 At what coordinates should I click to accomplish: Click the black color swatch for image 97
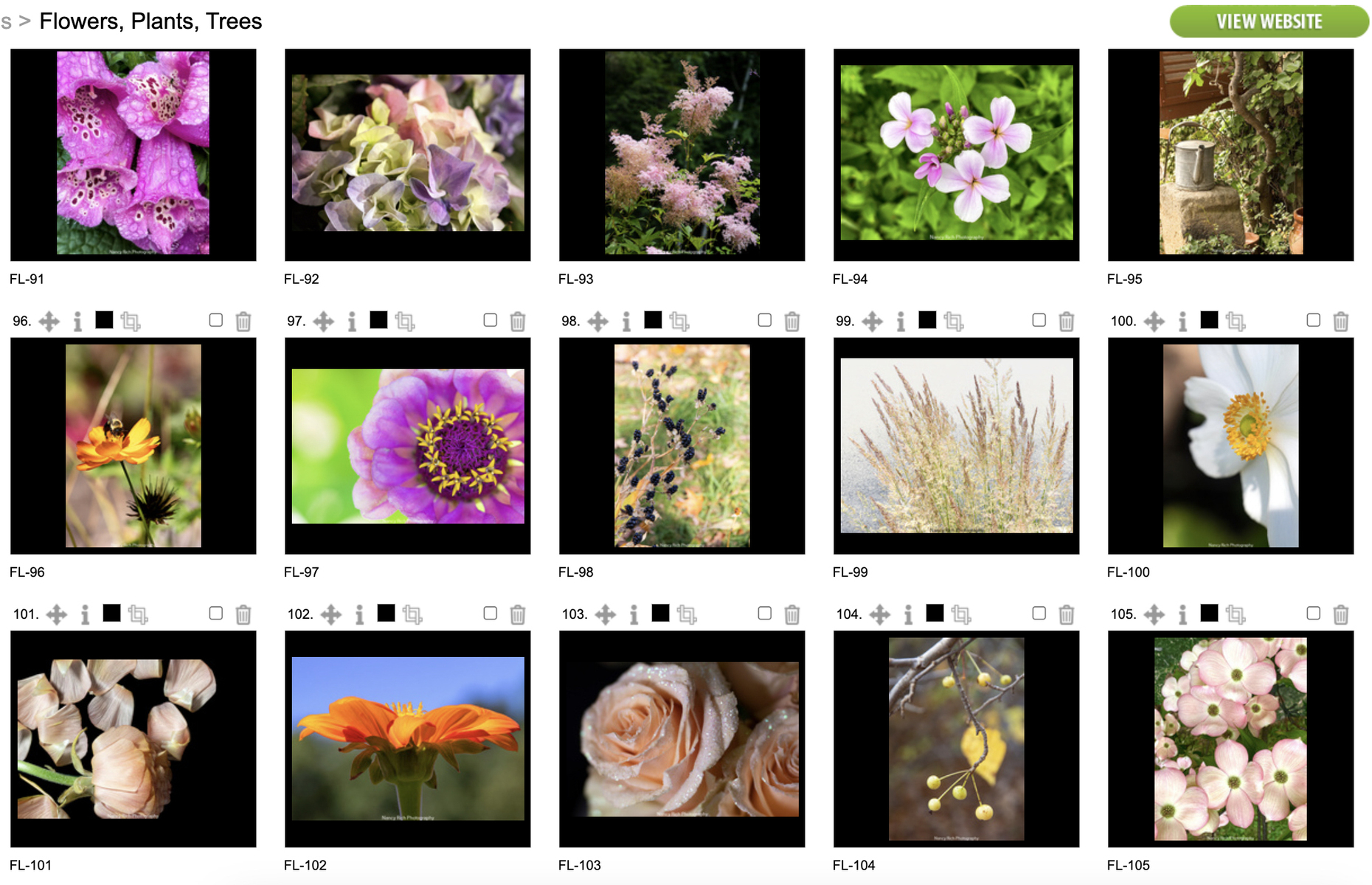click(378, 319)
